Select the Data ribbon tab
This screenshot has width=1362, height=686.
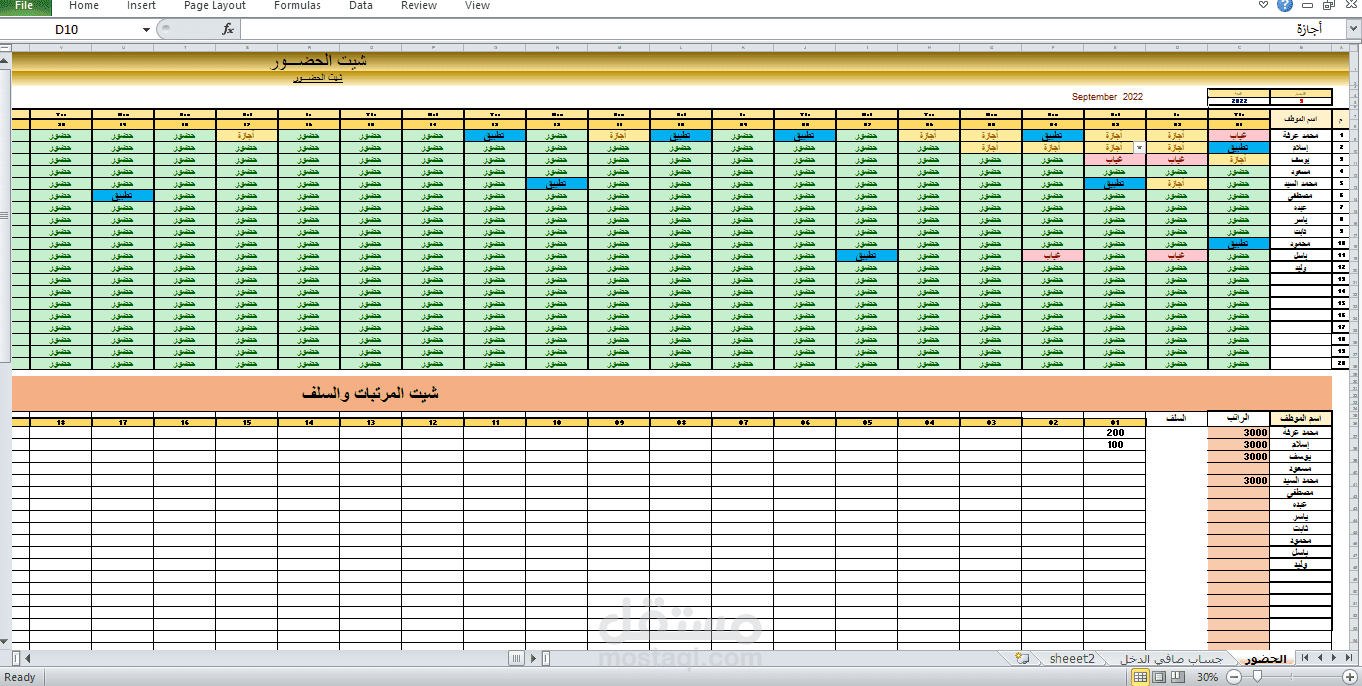pos(361,6)
